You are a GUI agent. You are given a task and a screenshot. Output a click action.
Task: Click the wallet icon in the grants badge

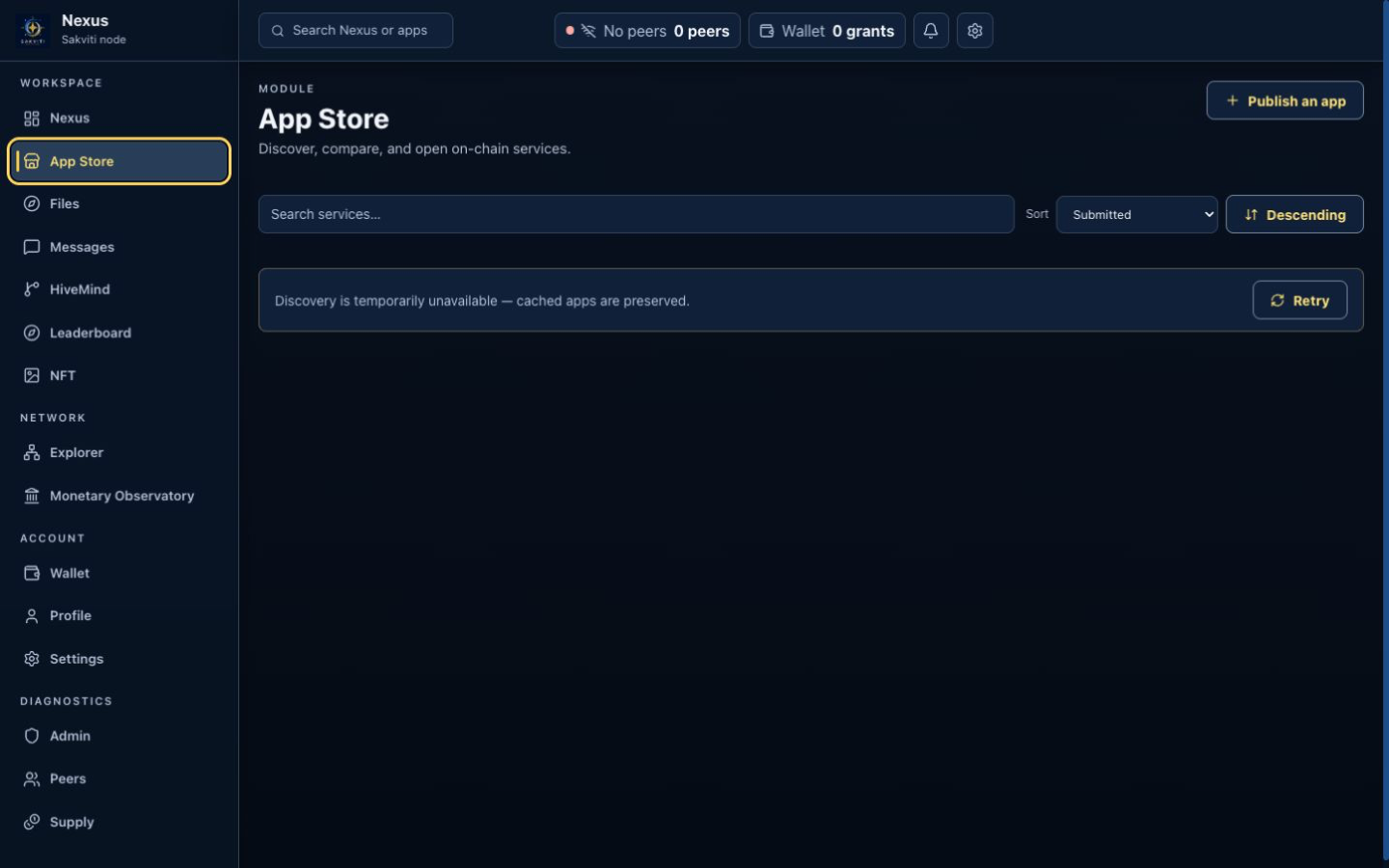point(767,31)
